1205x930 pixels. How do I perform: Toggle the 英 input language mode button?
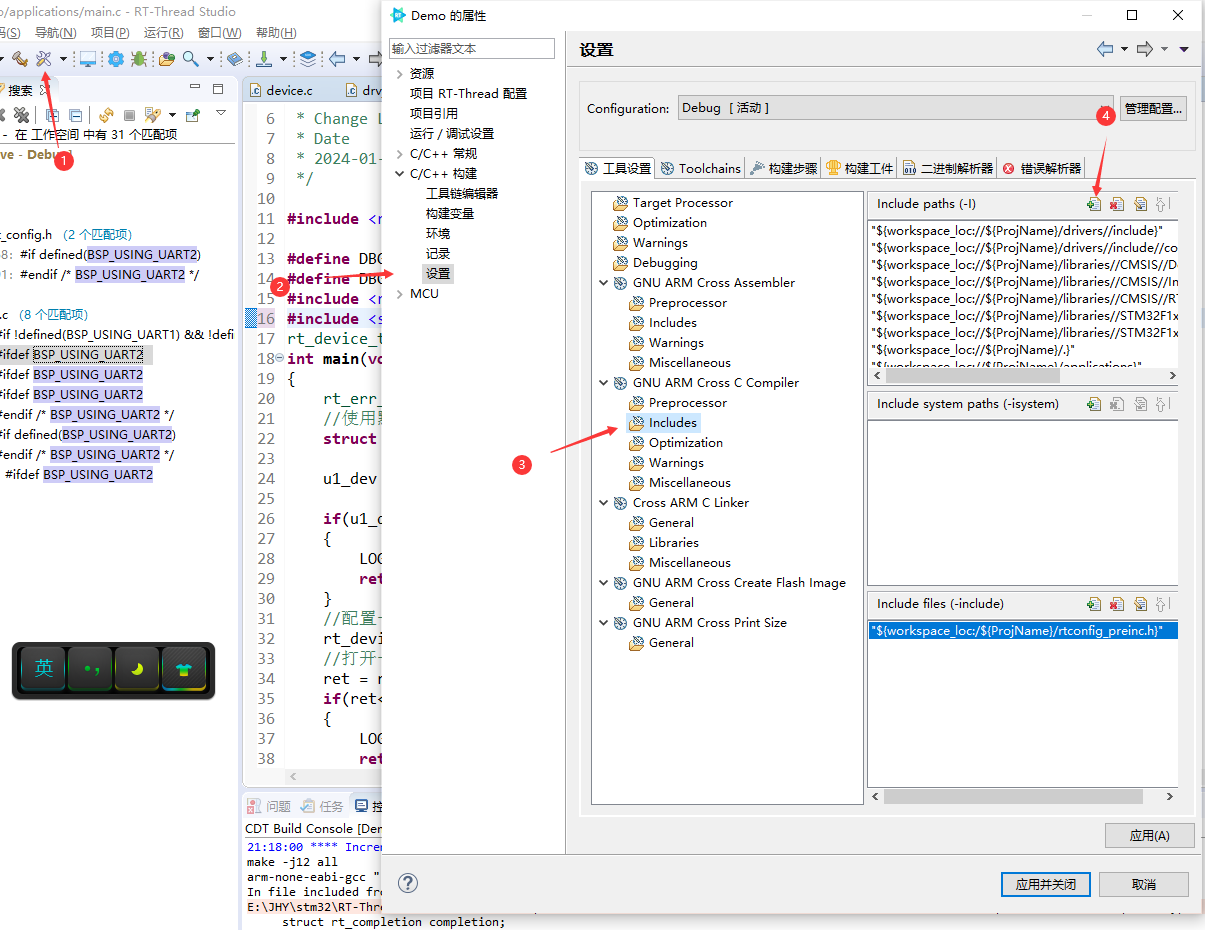[43, 669]
